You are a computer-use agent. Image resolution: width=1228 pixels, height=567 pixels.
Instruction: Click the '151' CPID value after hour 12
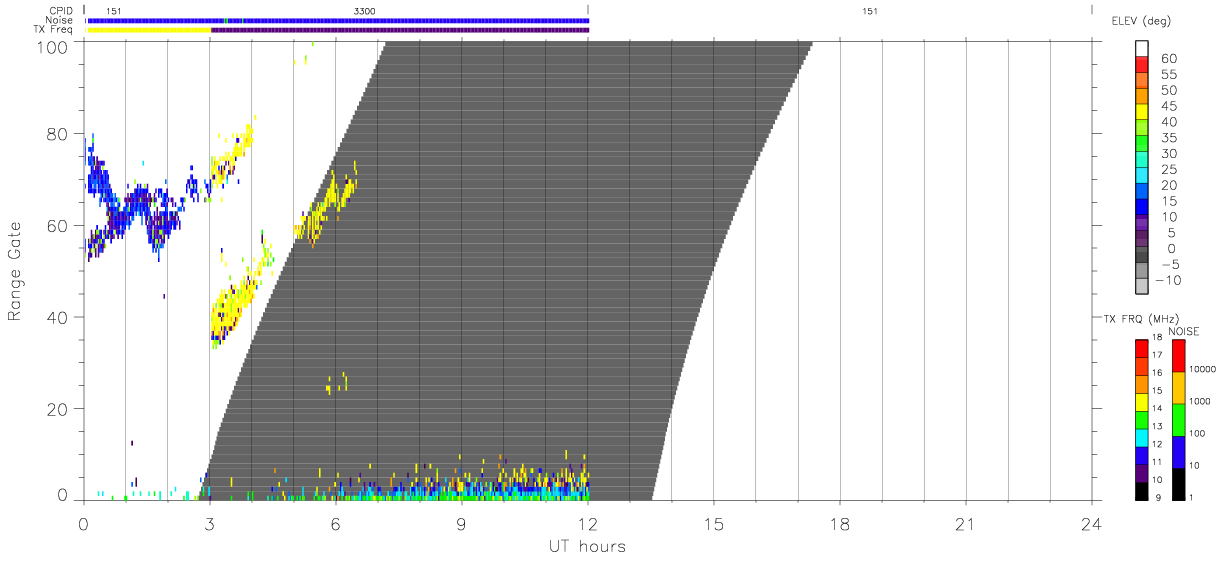(869, 10)
